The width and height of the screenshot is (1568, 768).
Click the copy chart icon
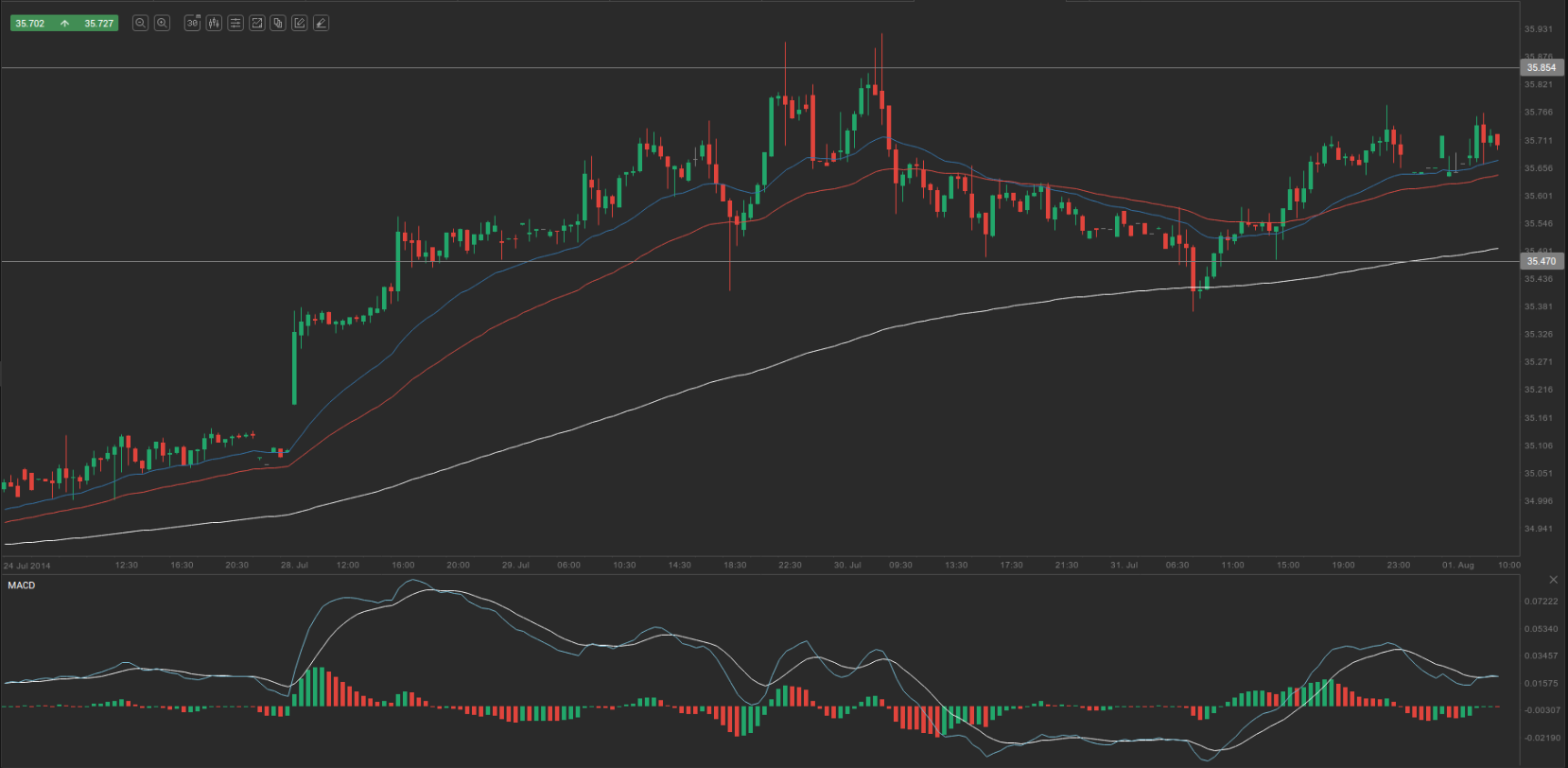pyautogui.click(x=278, y=23)
